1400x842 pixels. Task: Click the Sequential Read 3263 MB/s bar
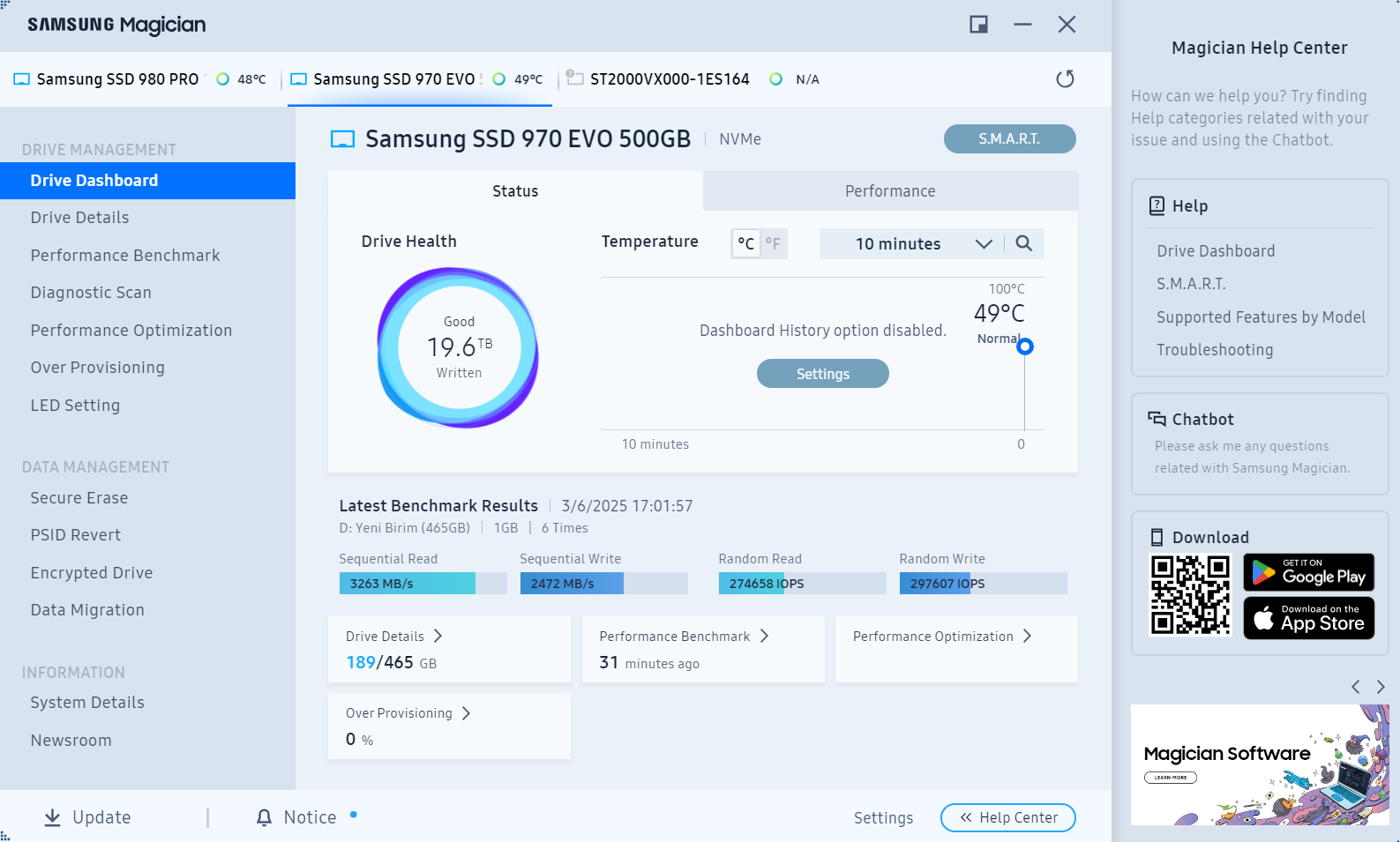pos(423,584)
